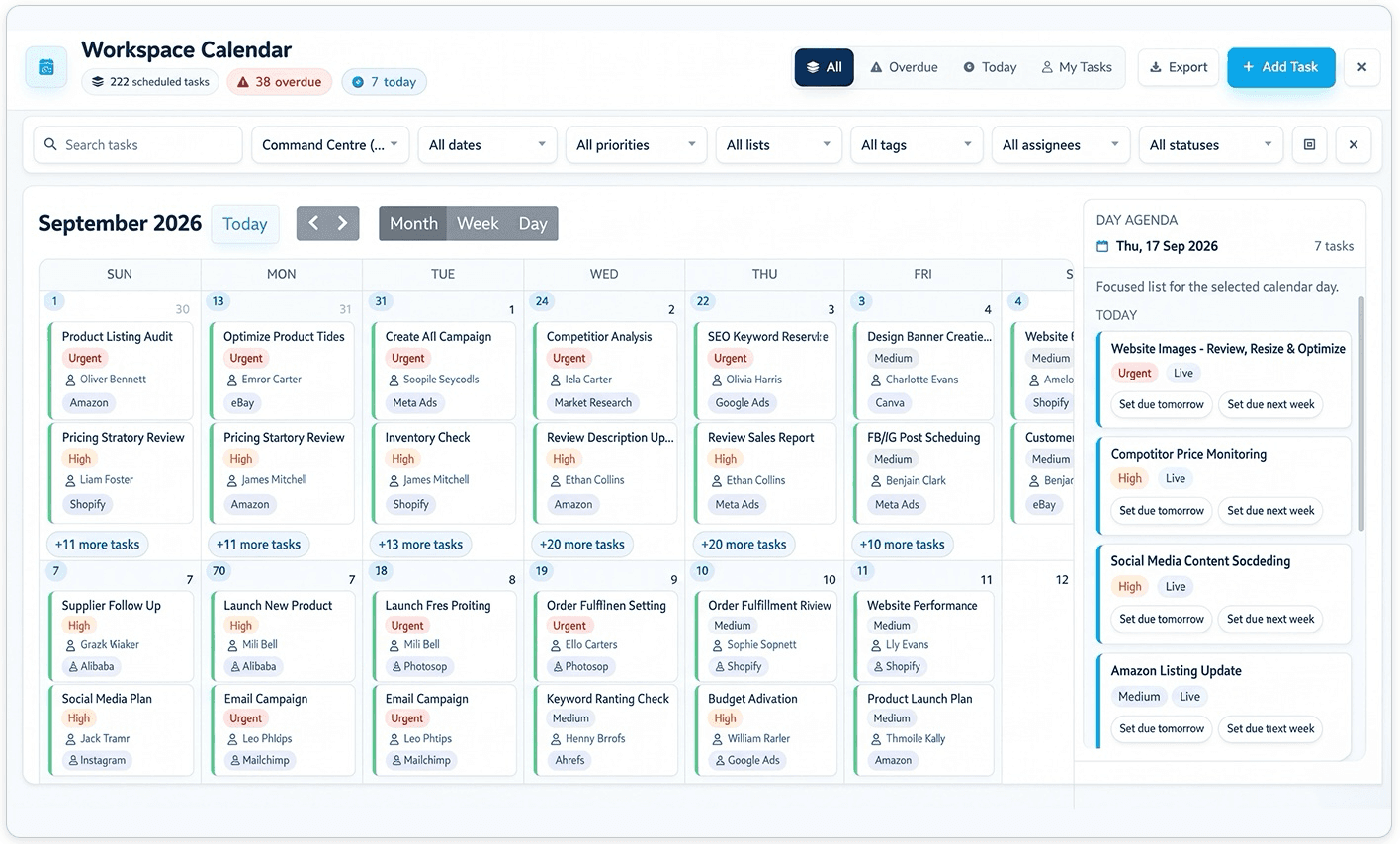Clear filters with the X beside the filter dropdowns

click(x=1354, y=144)
